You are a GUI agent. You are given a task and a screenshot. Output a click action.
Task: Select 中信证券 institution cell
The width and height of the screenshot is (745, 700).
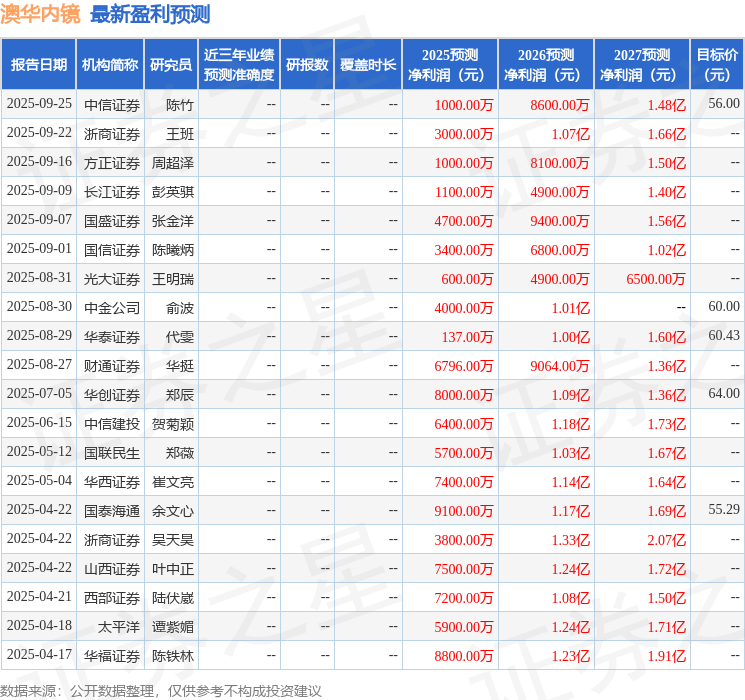112,105
